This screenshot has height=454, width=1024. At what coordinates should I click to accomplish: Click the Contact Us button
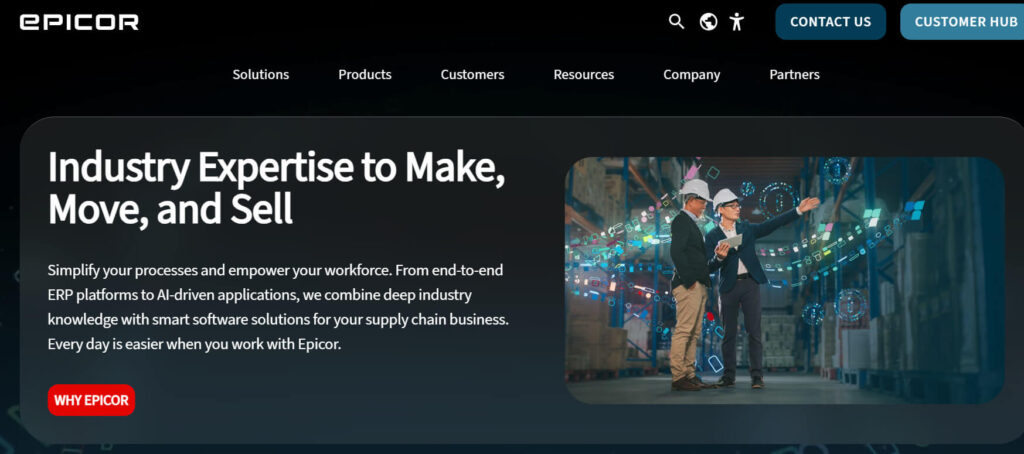click(830, 22)
